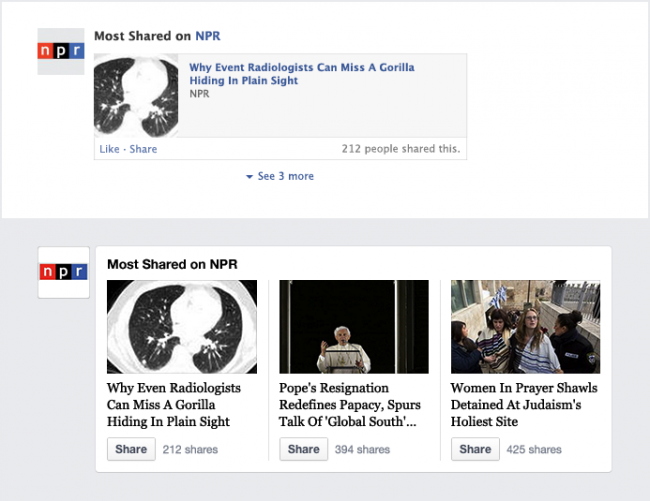Viewport: 650px width, 501px height.
Task: Open the women in prayer shawls image
Action: pyautogui.click(x=526, y=327)
